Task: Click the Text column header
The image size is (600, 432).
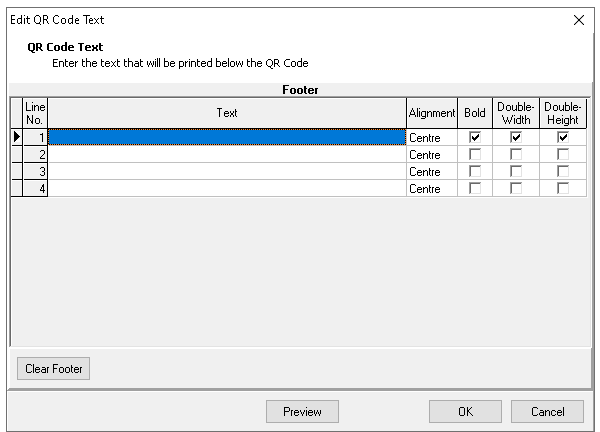Action: [x=227, y=113]
